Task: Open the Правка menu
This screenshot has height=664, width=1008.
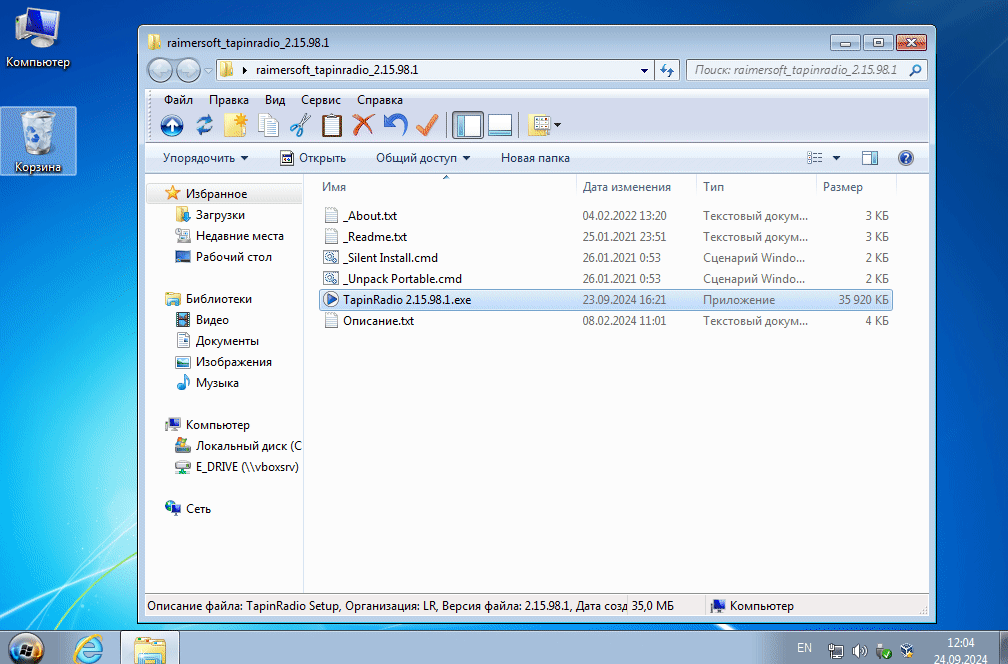Action: [x=228, y=100]
